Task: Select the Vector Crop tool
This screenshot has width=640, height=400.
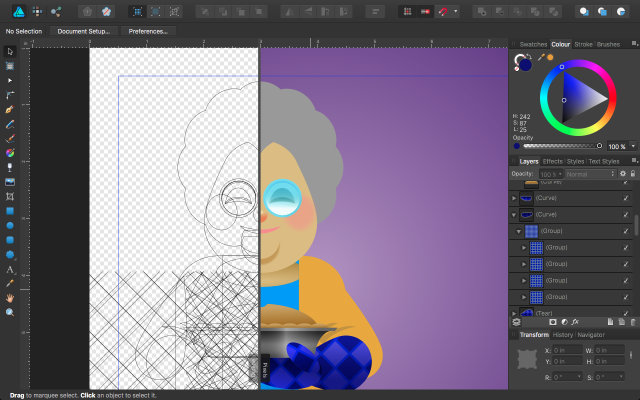Action: pos(10,196)
